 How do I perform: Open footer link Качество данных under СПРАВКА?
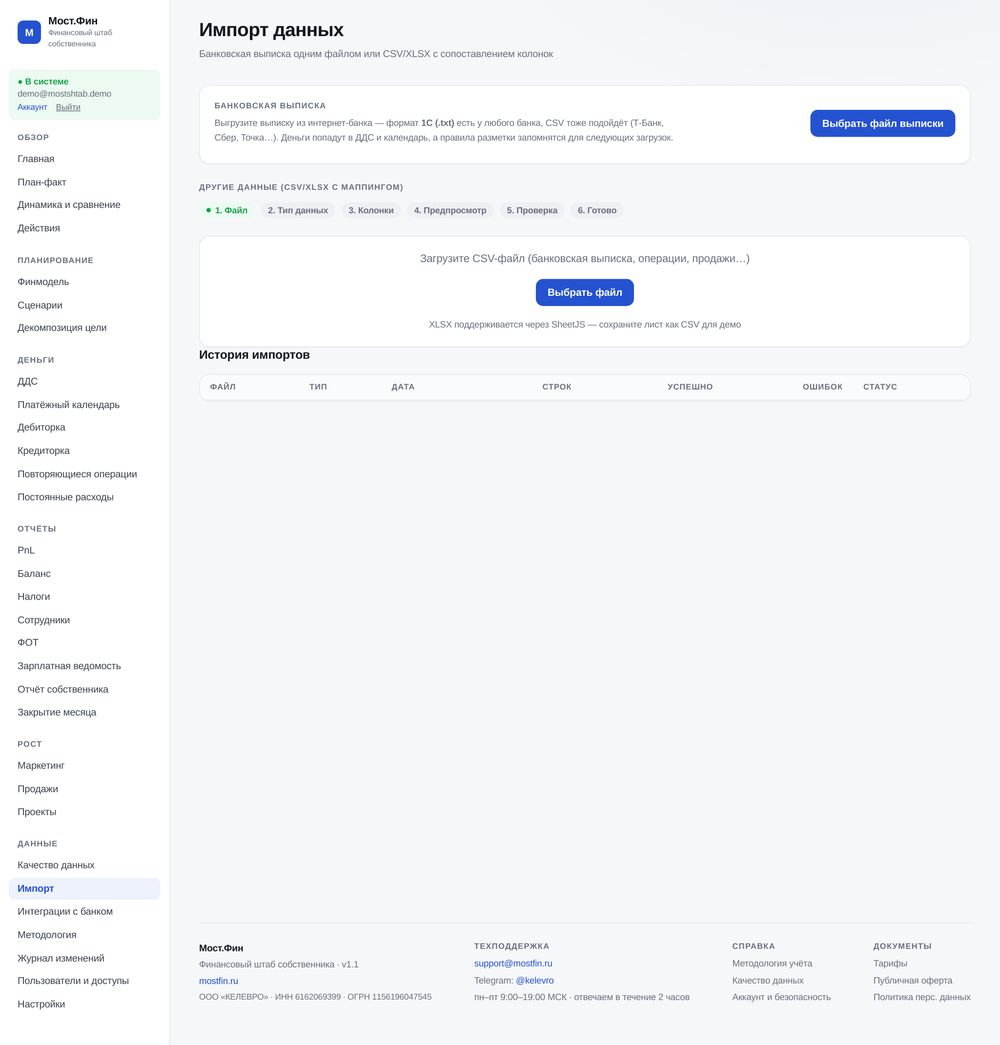click(x=768, y=980)
